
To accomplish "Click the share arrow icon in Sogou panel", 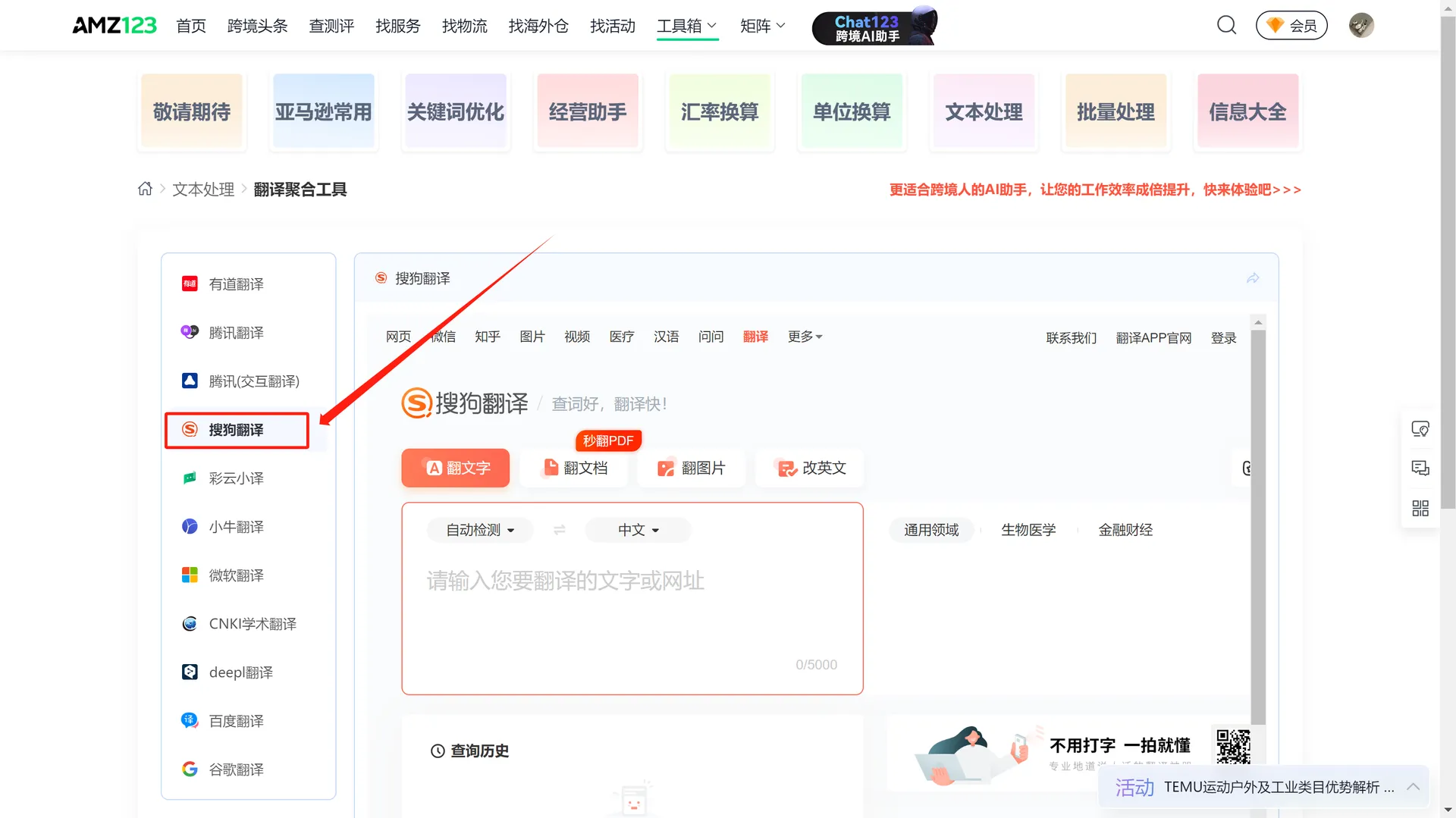I will click(1253, 278).
